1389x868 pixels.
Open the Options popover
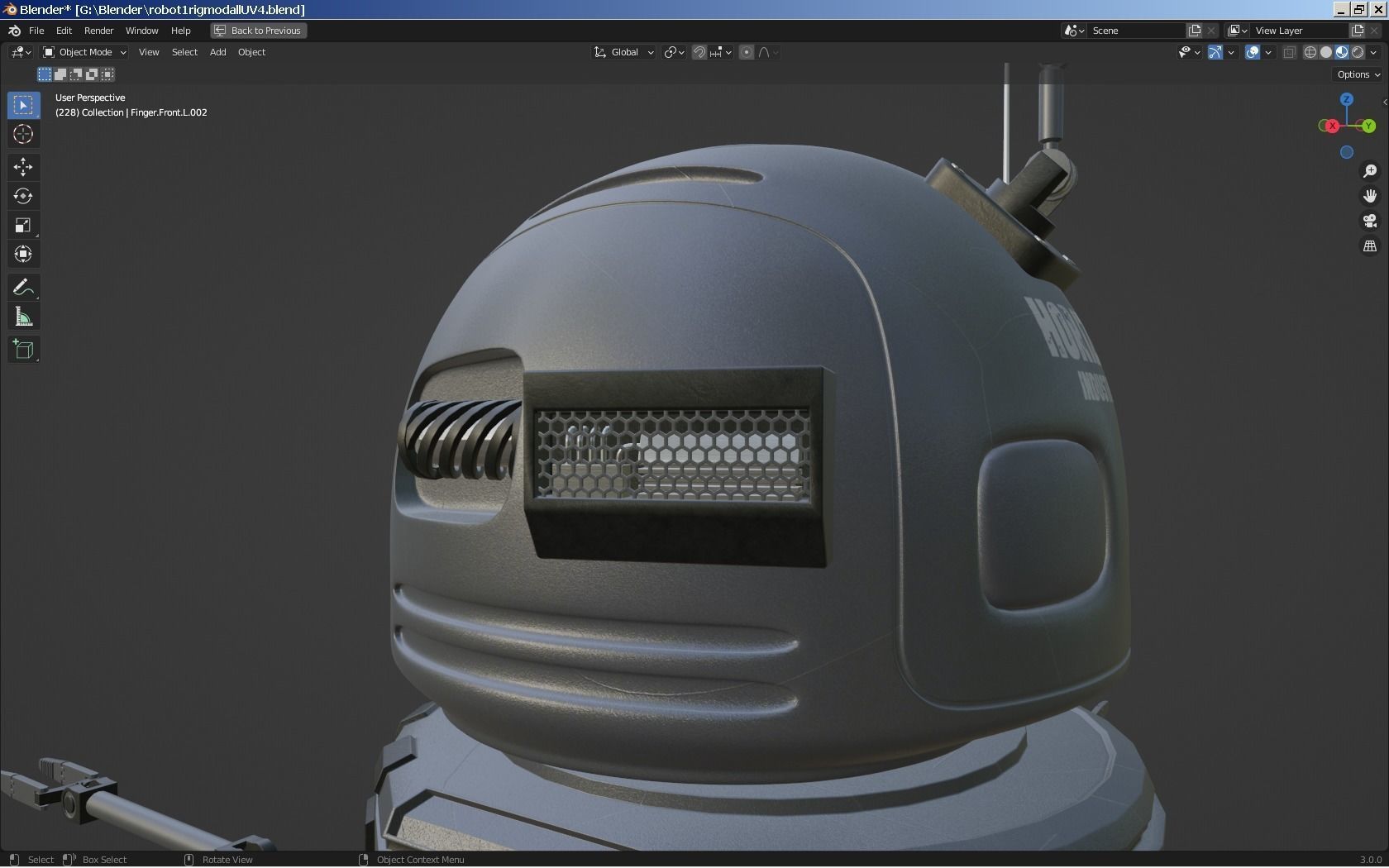[x=1358, y=74]
